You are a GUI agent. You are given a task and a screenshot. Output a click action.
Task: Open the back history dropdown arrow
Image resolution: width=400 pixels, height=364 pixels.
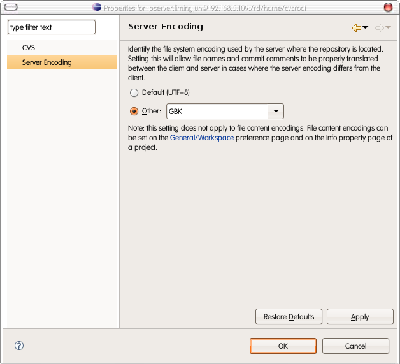[x=365, y=28]
